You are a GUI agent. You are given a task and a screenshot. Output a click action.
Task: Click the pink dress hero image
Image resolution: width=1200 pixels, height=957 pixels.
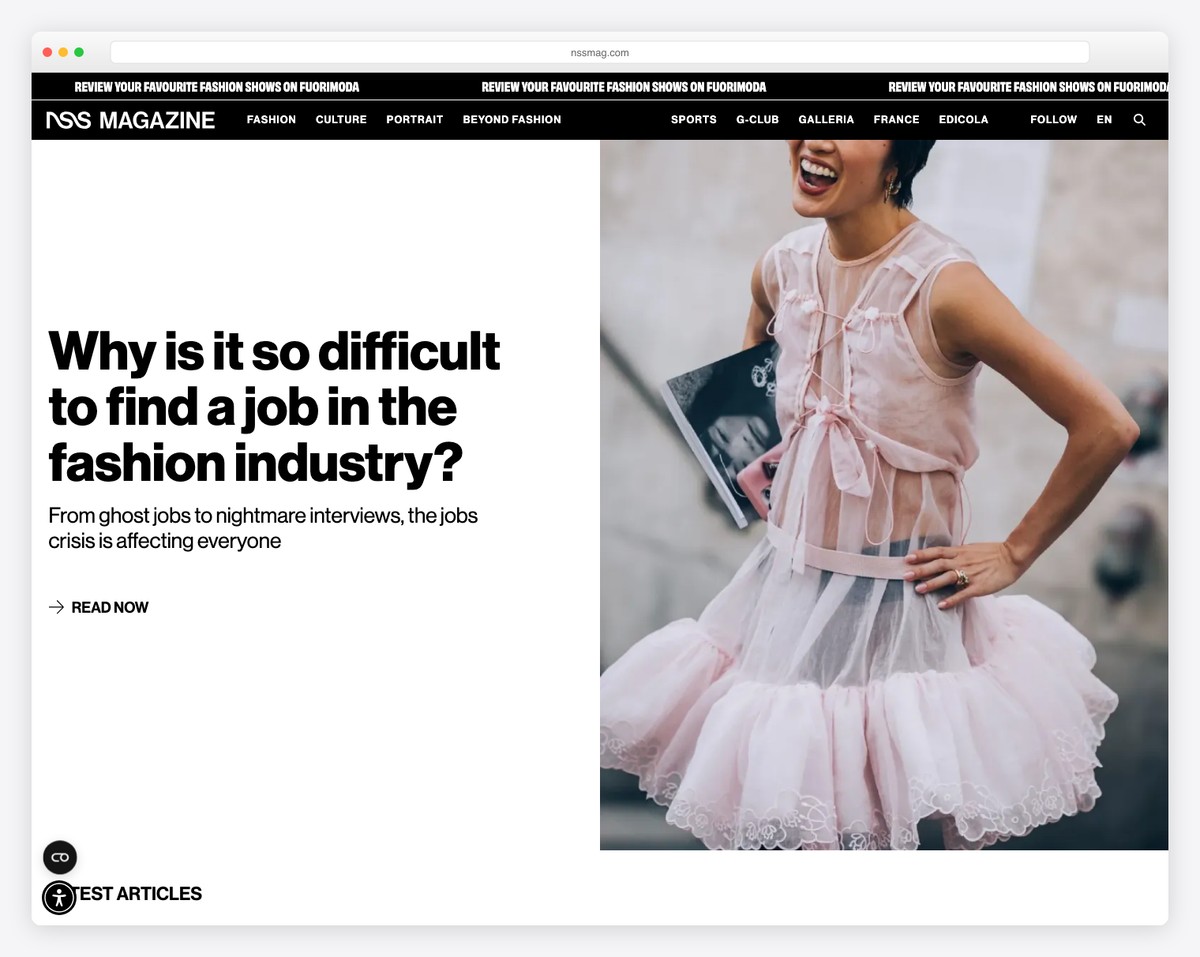(883, 495)
